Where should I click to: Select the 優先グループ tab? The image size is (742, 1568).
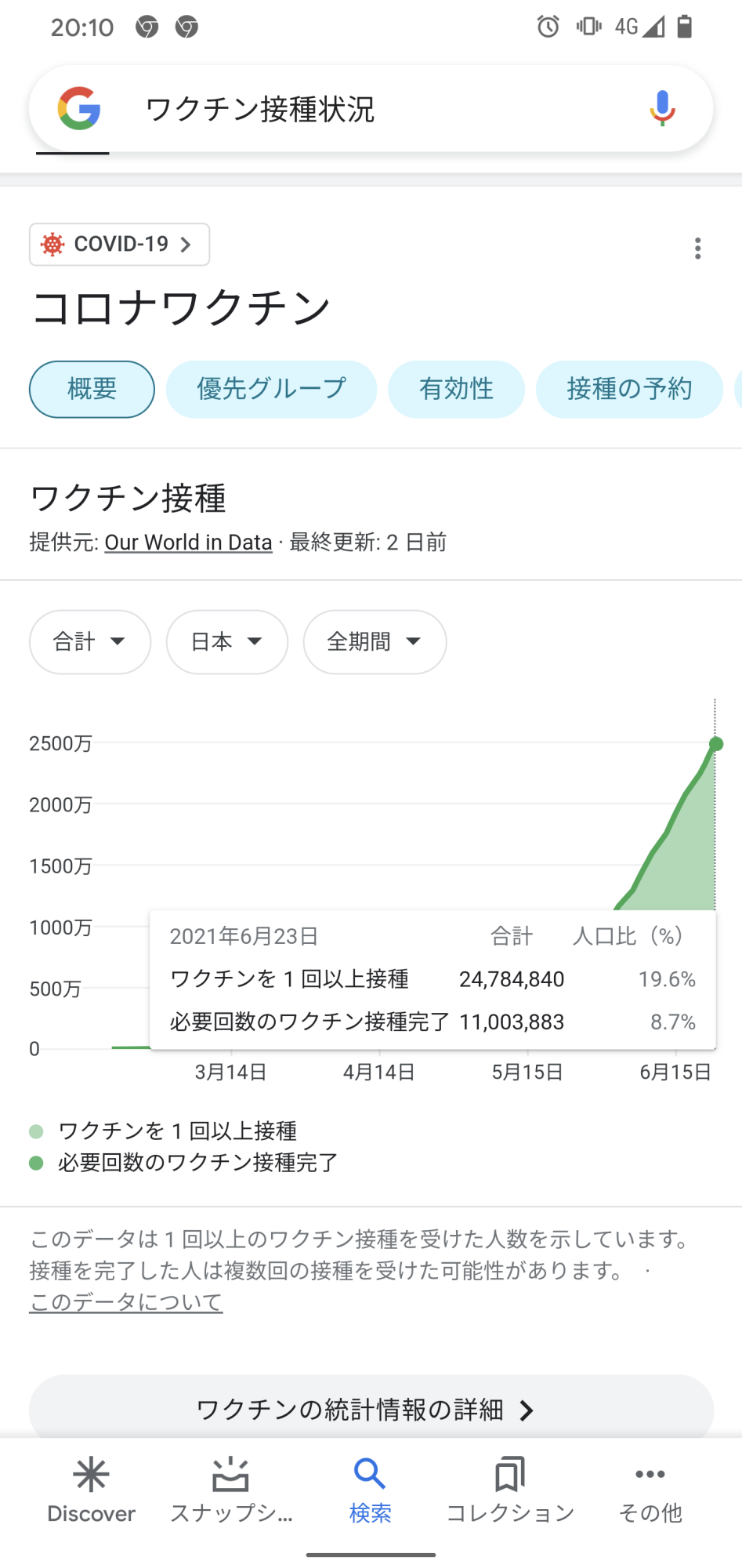[271, 389]
